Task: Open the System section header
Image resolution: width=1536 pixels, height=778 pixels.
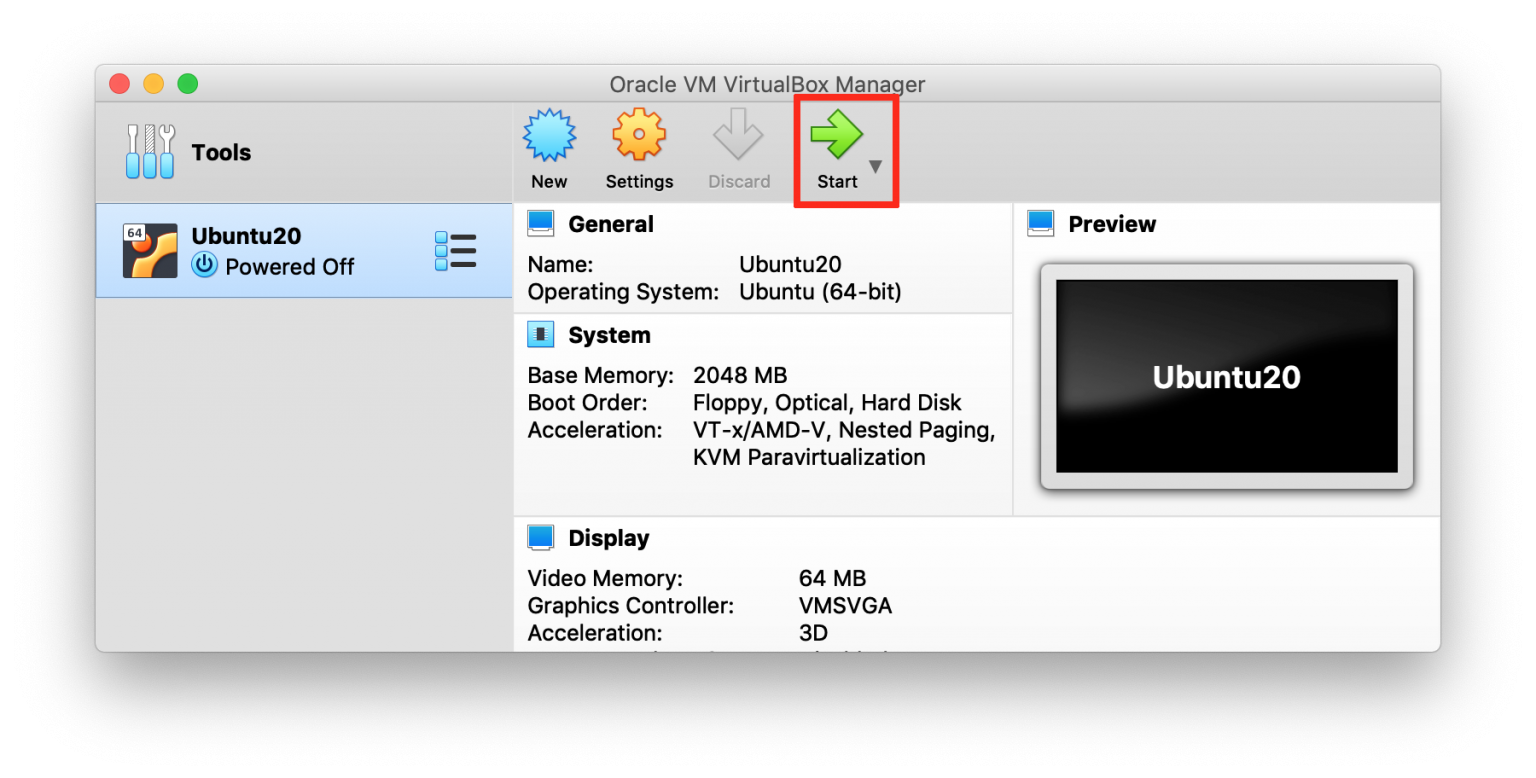Action: click(609, 335)
